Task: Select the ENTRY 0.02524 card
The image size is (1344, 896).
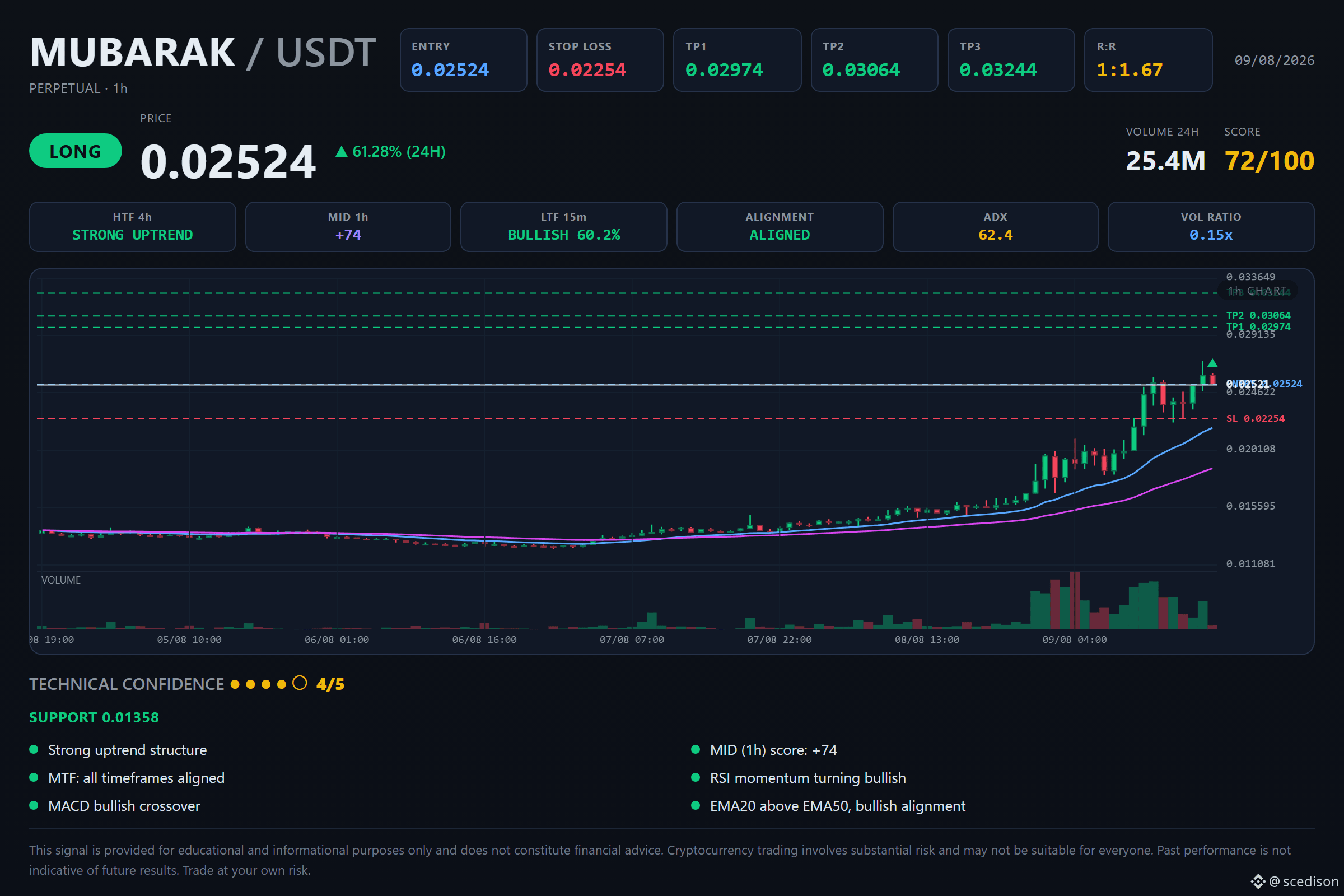Action: click(464, 60)
